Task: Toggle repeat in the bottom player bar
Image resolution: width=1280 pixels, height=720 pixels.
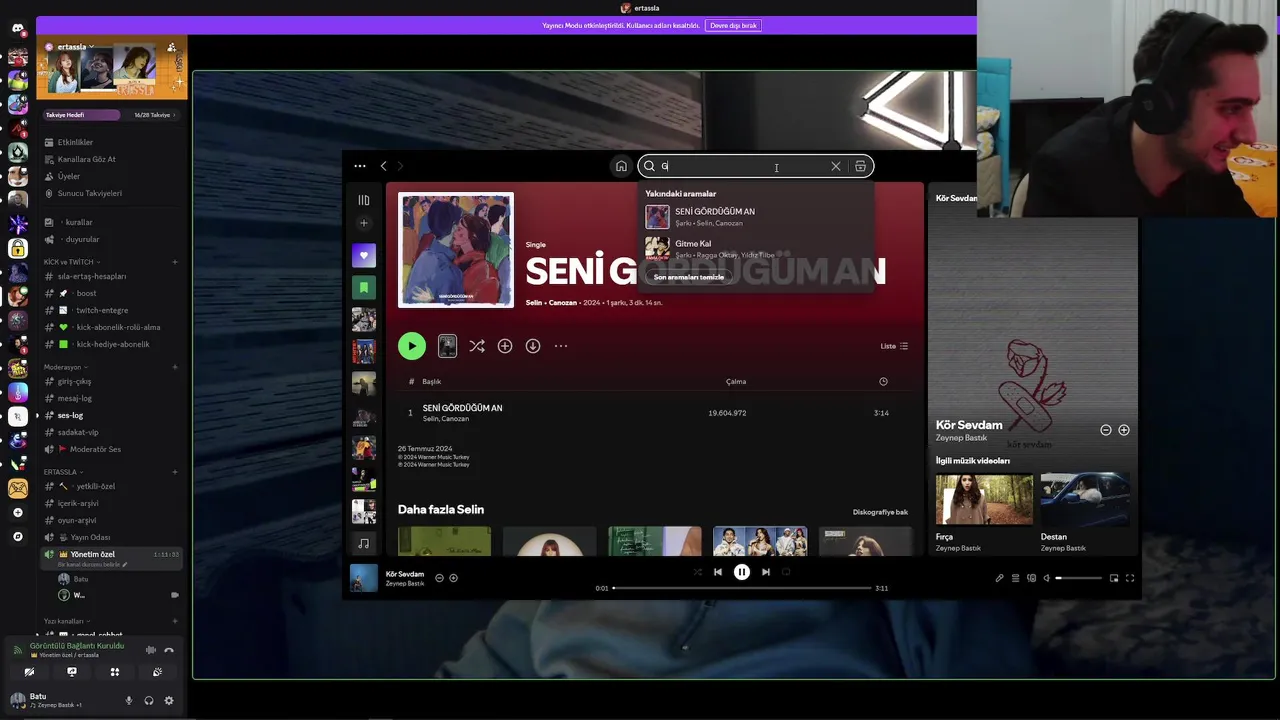Action: tap(786, 572)
